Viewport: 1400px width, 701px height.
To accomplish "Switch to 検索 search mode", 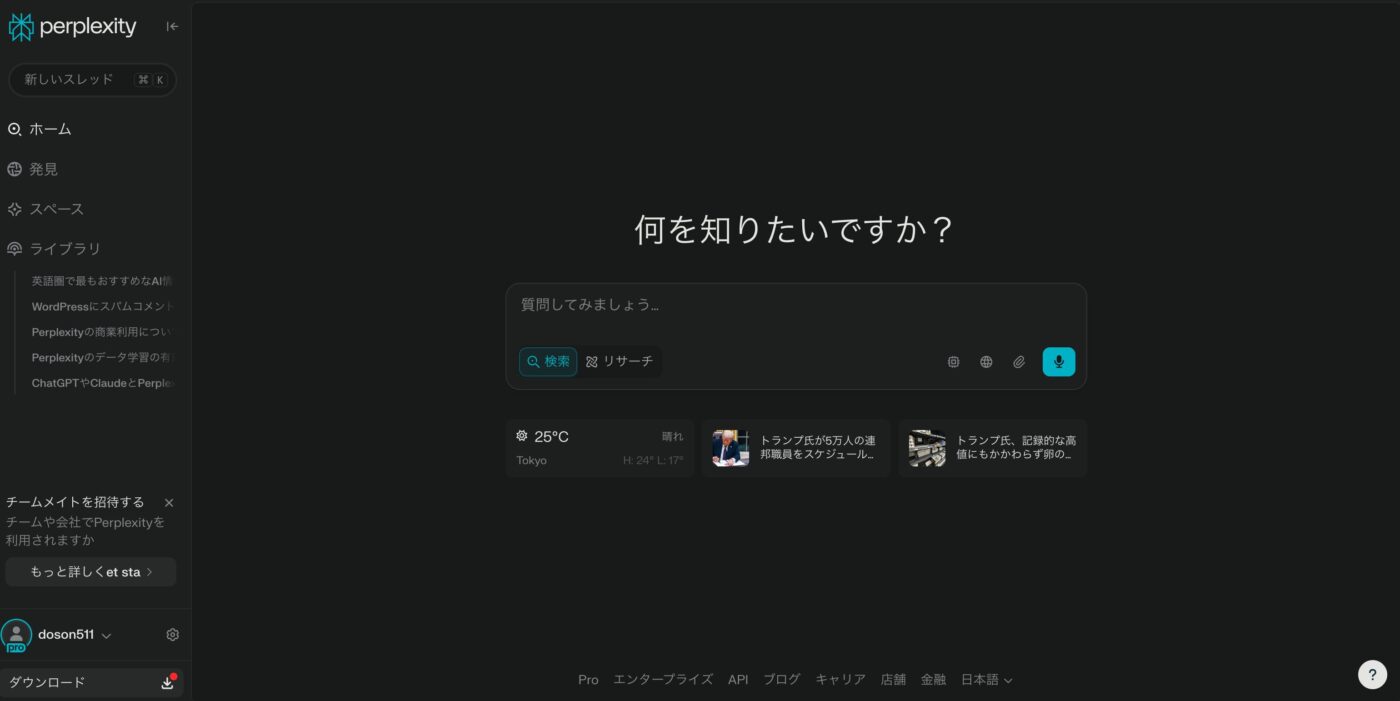I will 548,362.
